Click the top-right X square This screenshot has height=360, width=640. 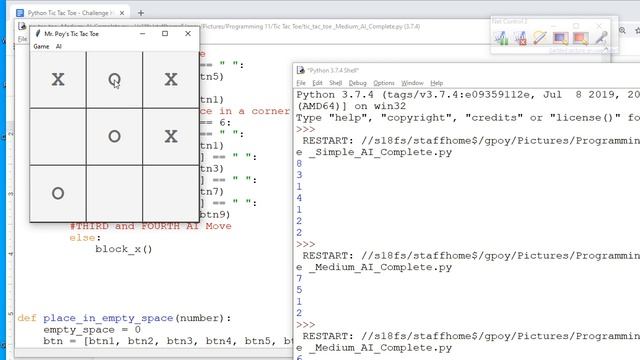click(171, 80)
